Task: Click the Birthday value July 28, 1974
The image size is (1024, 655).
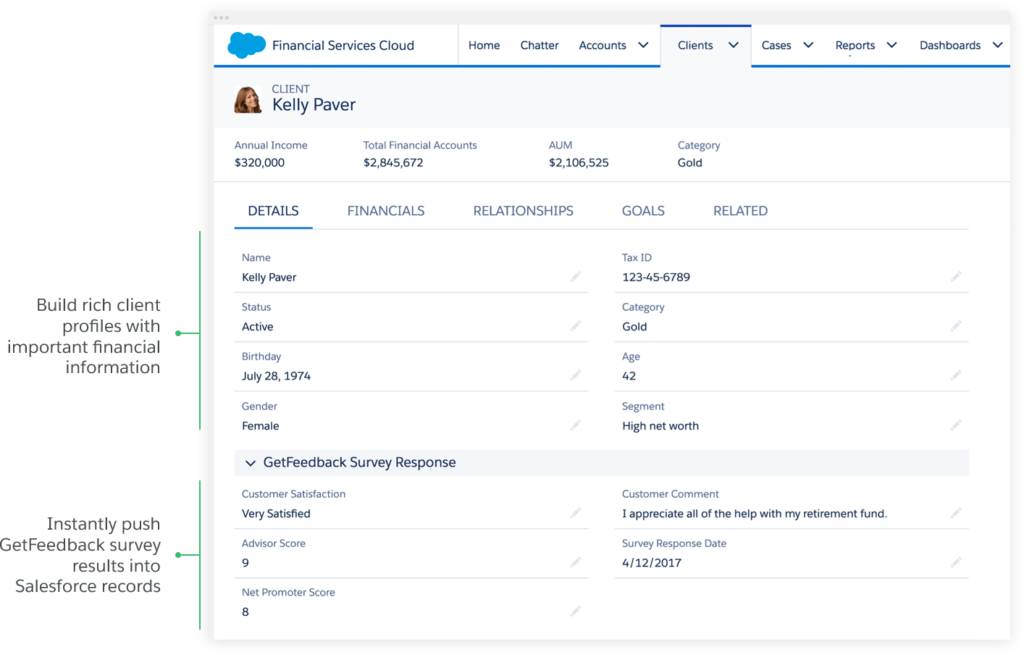Action: pyautogui.click(x=276, y=376)
